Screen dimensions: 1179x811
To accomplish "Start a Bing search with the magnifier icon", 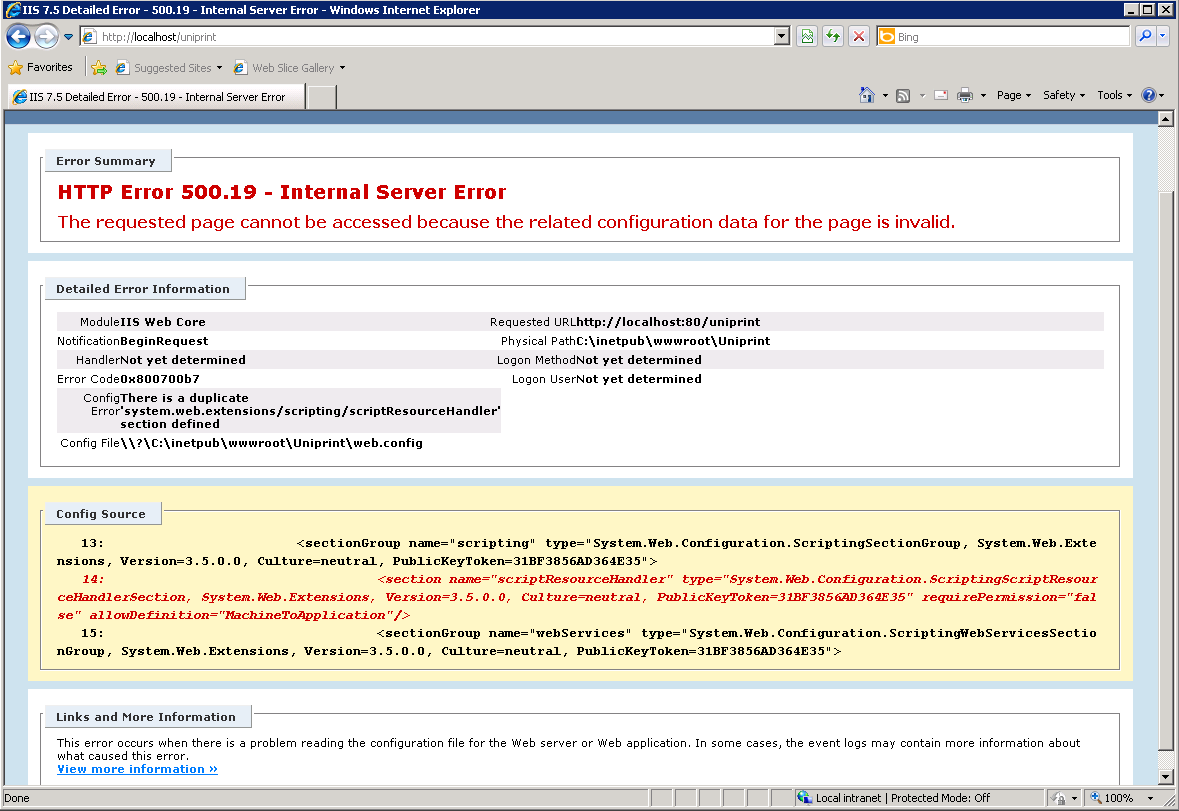I will click(x=1147, y=36).
